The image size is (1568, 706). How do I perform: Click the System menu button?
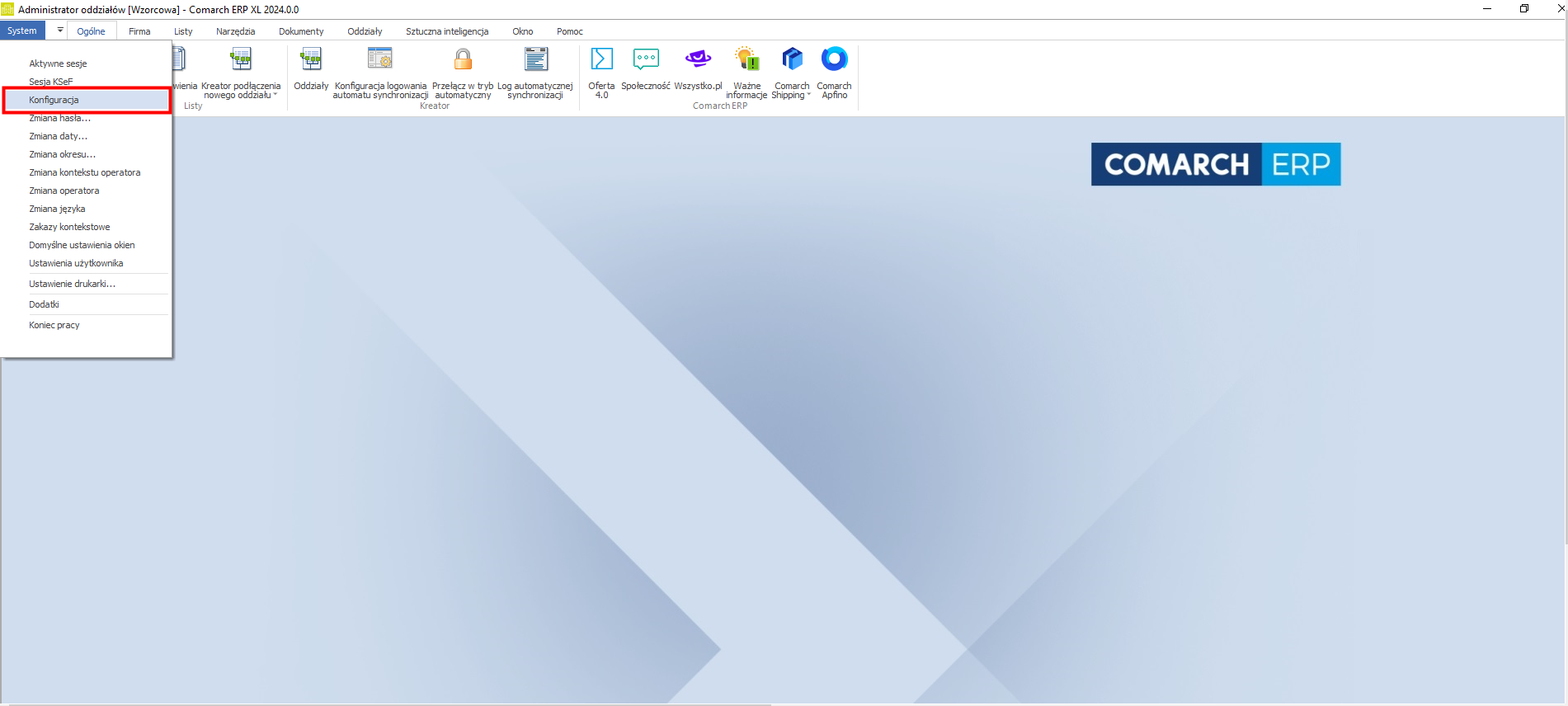point(22,31)
